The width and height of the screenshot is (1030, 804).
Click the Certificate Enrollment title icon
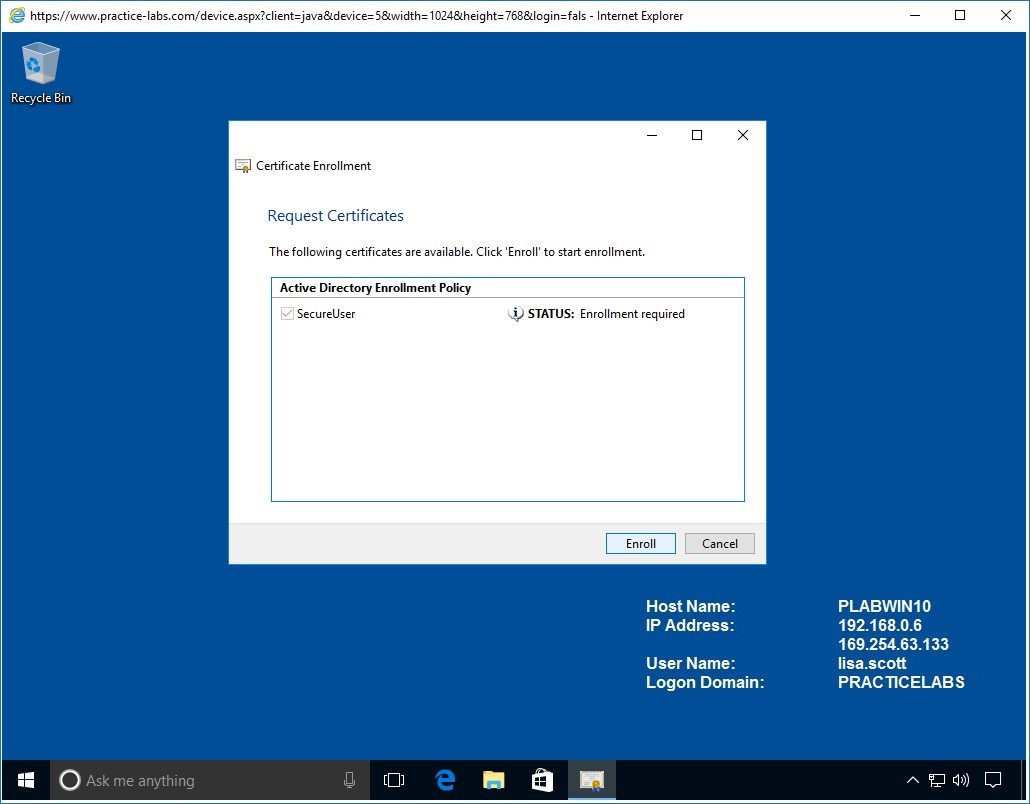click(243, 166)
